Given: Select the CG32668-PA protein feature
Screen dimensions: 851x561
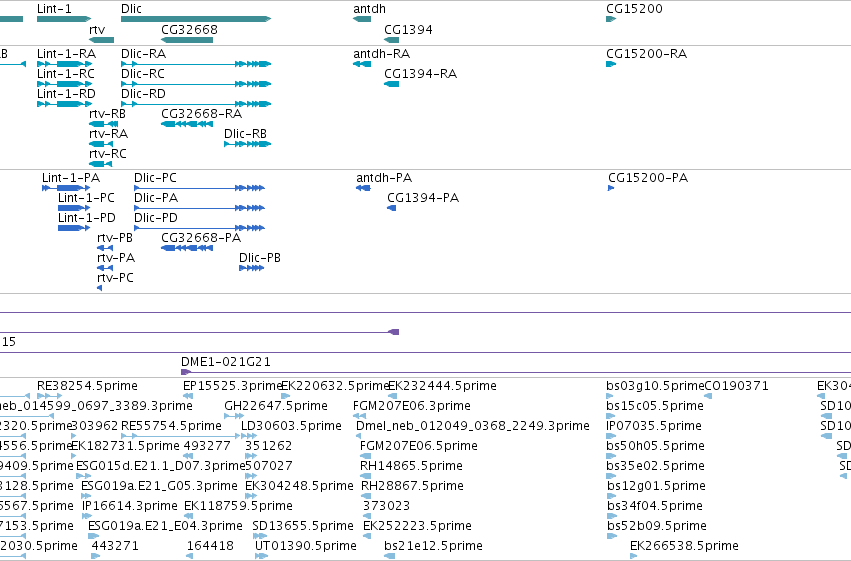Looking at the screenshot, I should (187, 248).
